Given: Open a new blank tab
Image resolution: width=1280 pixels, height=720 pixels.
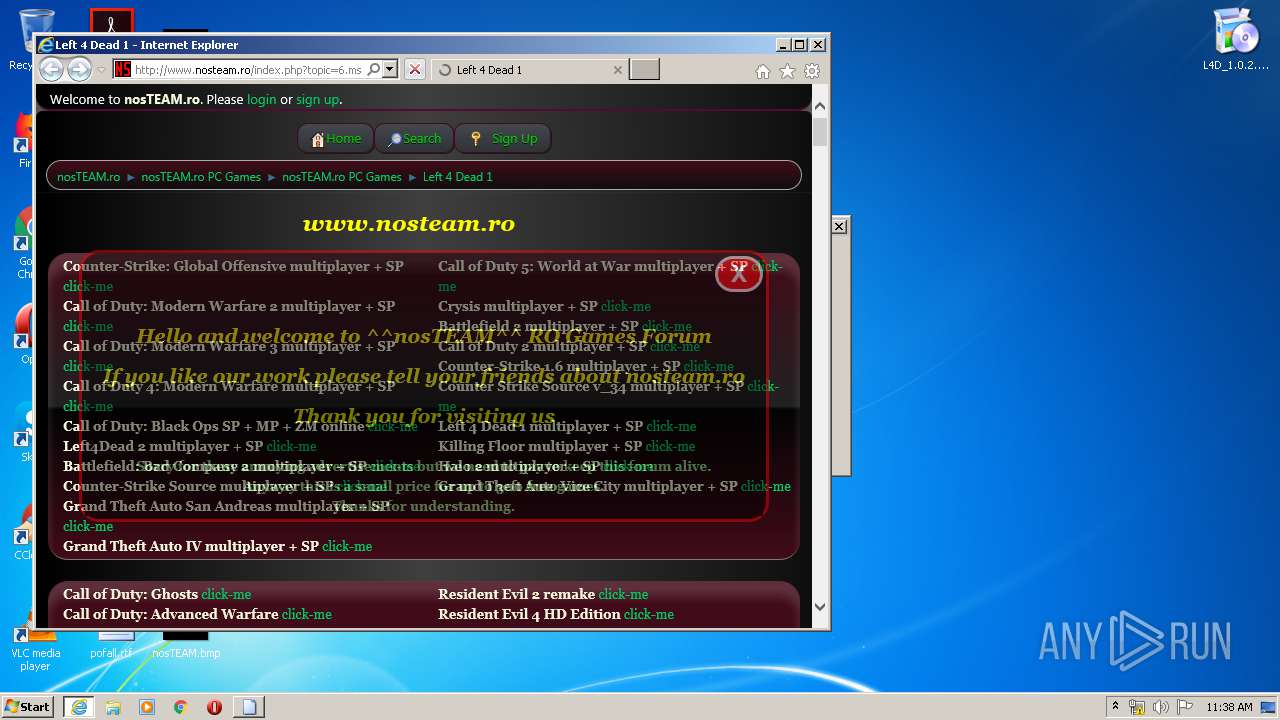Looking at the screenshot, I should pyautogui.click(x=645, y=69).
